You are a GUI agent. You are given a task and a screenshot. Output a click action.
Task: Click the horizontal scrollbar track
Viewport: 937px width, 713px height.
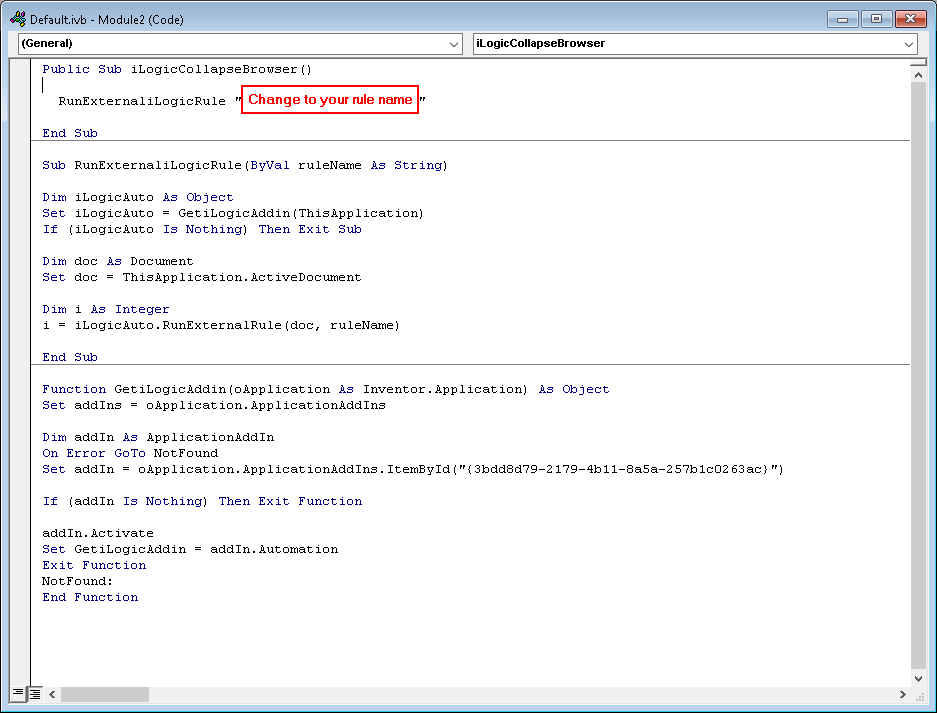pos(500,693)
